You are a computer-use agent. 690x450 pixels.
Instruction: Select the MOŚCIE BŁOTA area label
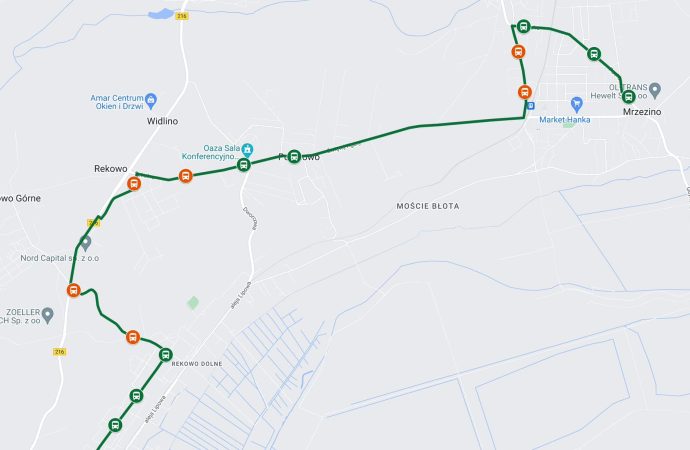(x=428, y=206)
